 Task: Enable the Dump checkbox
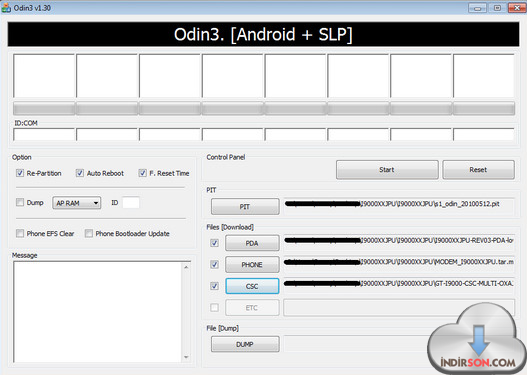[x=20, y=202]
